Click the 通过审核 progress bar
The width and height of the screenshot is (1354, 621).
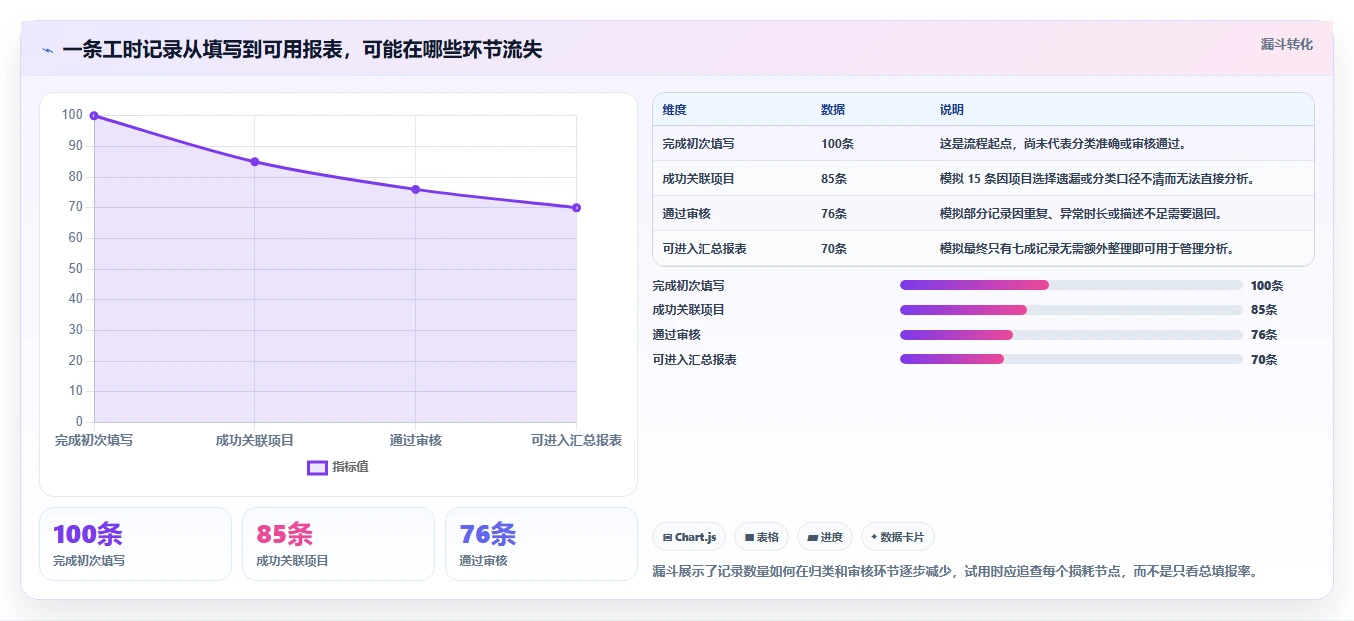[1071, 335]
